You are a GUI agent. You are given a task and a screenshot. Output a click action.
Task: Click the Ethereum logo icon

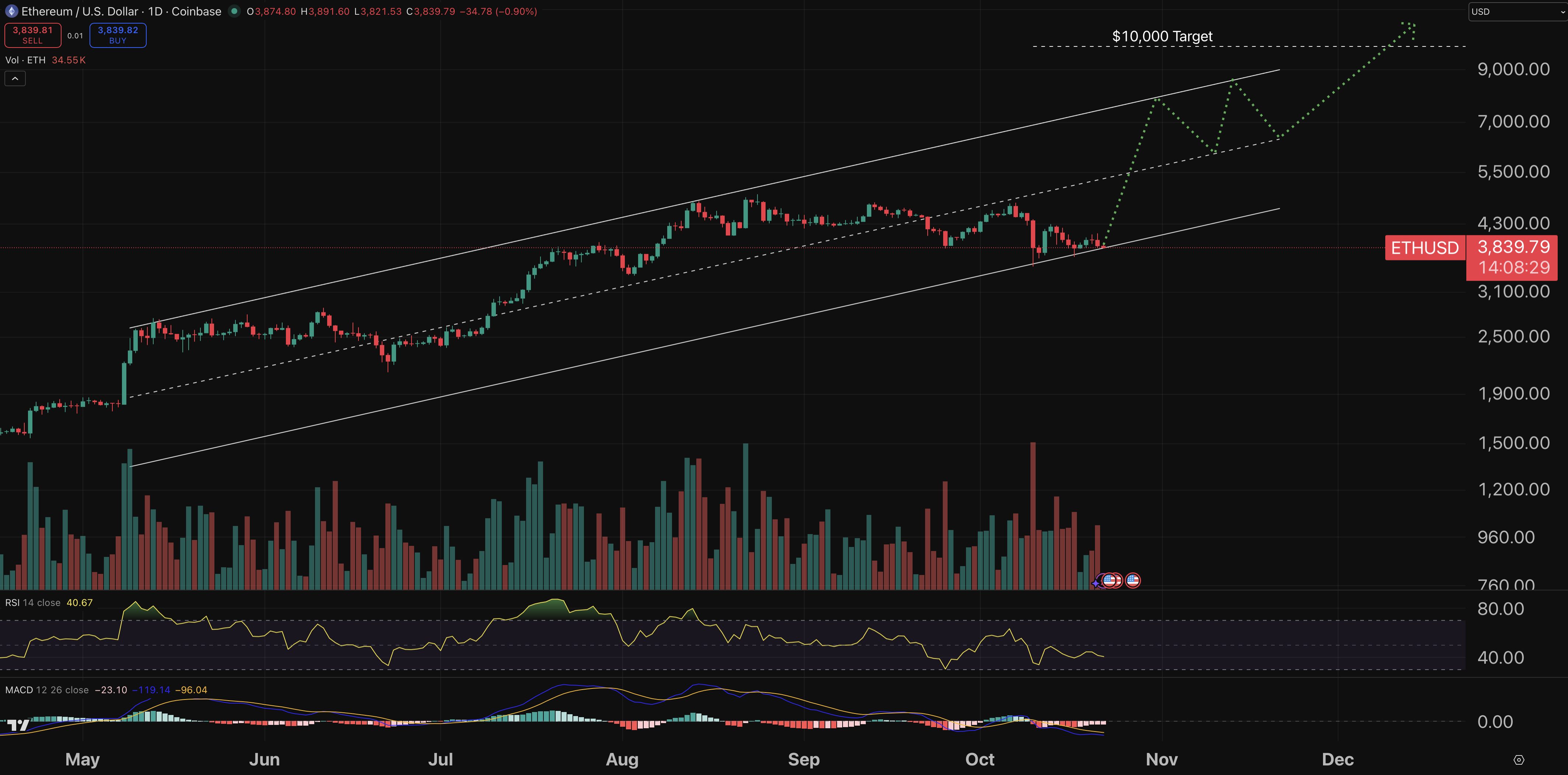coord(11,11)
